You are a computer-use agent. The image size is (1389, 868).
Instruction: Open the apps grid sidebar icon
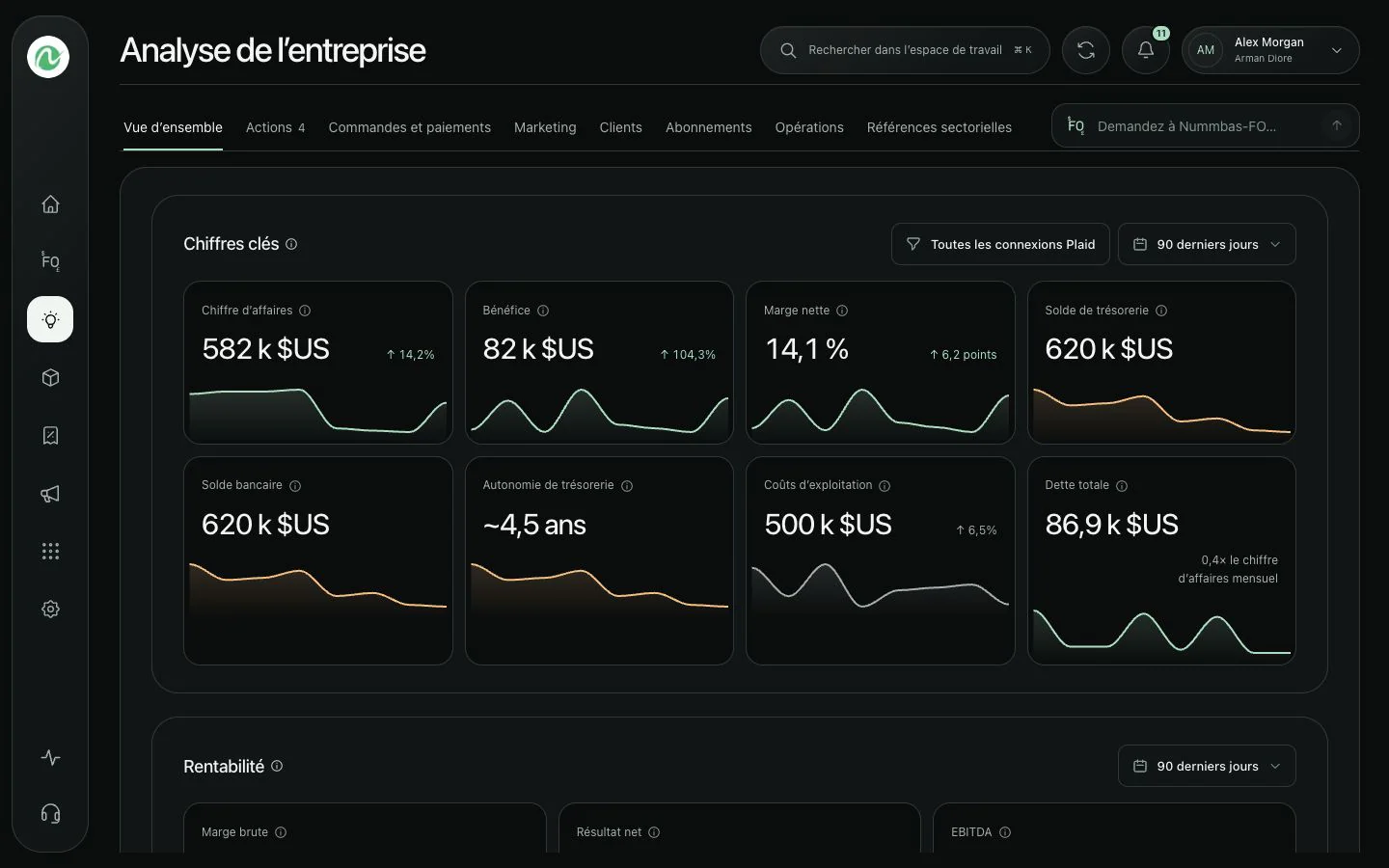coord(50,552)
